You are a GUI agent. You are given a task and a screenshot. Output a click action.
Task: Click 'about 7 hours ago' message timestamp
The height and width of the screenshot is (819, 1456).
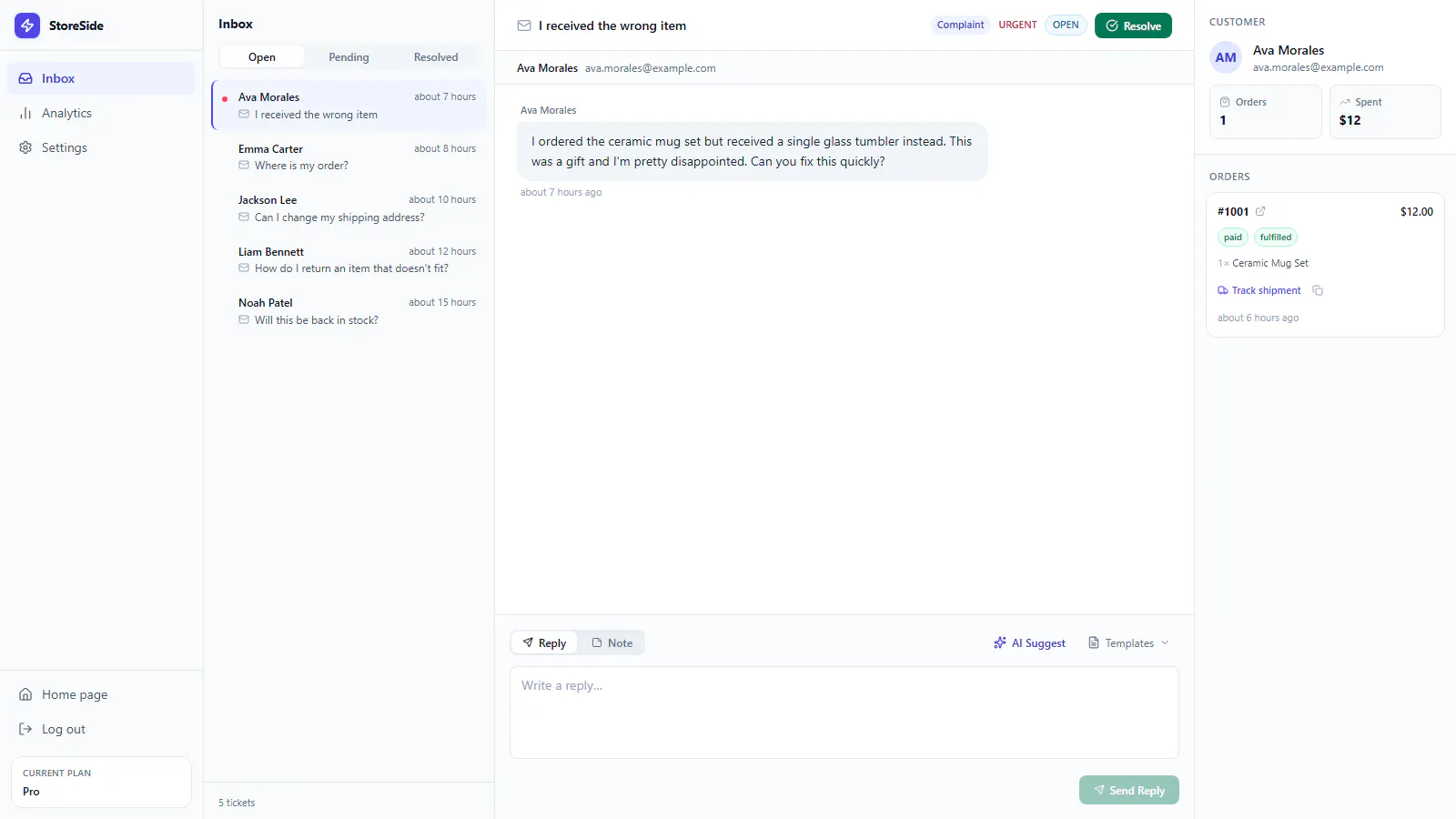click(561, 192)
